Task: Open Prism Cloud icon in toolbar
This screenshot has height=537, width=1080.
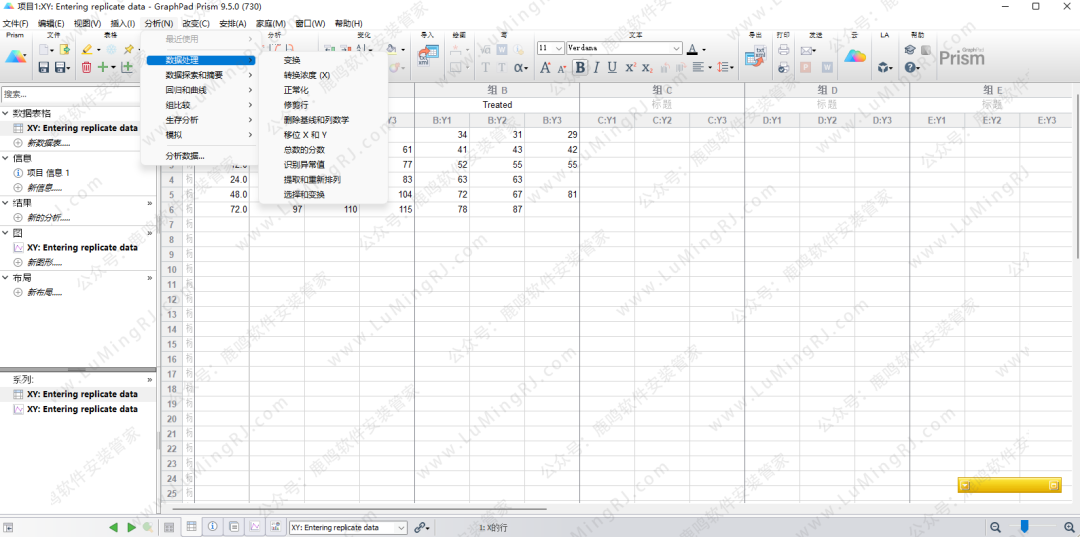Action: coord(854,55)
